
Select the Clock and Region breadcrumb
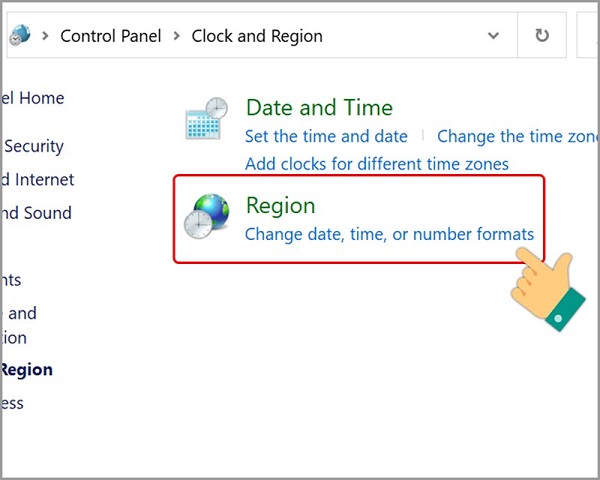coord(257,36)
